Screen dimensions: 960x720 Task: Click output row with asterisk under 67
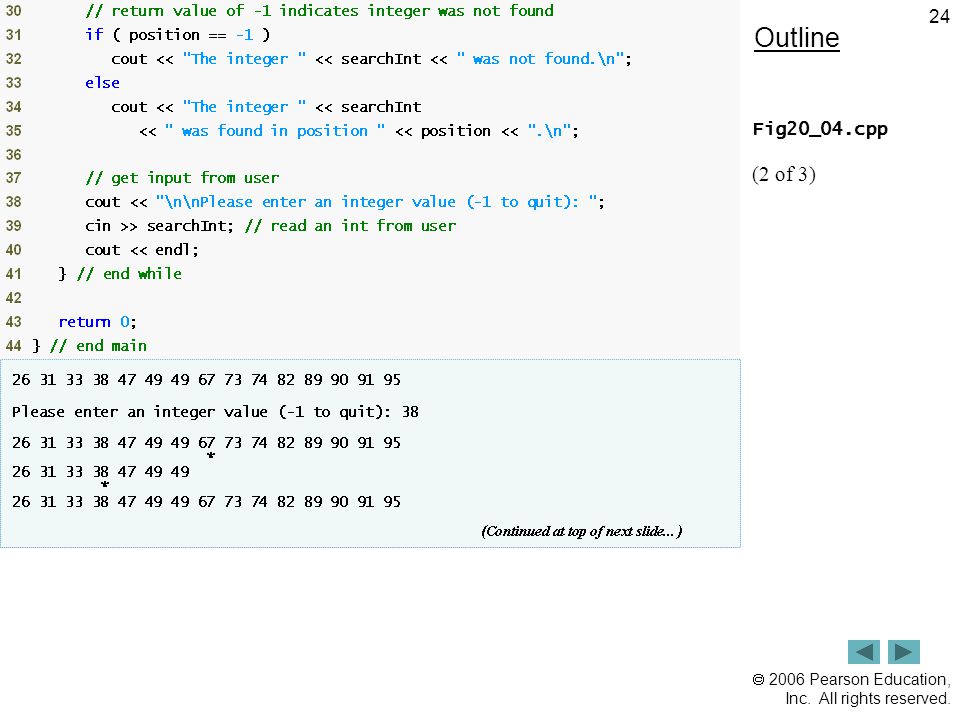206,443
